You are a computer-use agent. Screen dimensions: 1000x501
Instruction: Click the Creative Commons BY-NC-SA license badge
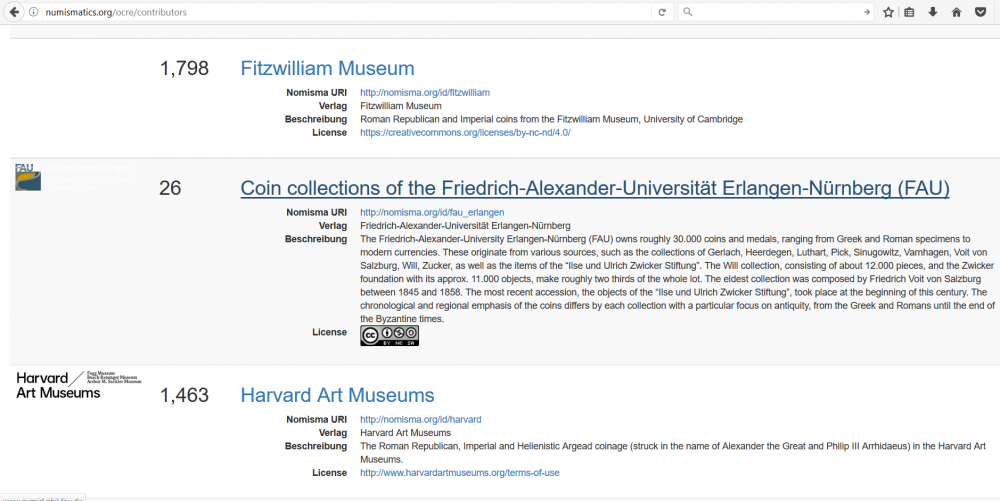[389, 336]
